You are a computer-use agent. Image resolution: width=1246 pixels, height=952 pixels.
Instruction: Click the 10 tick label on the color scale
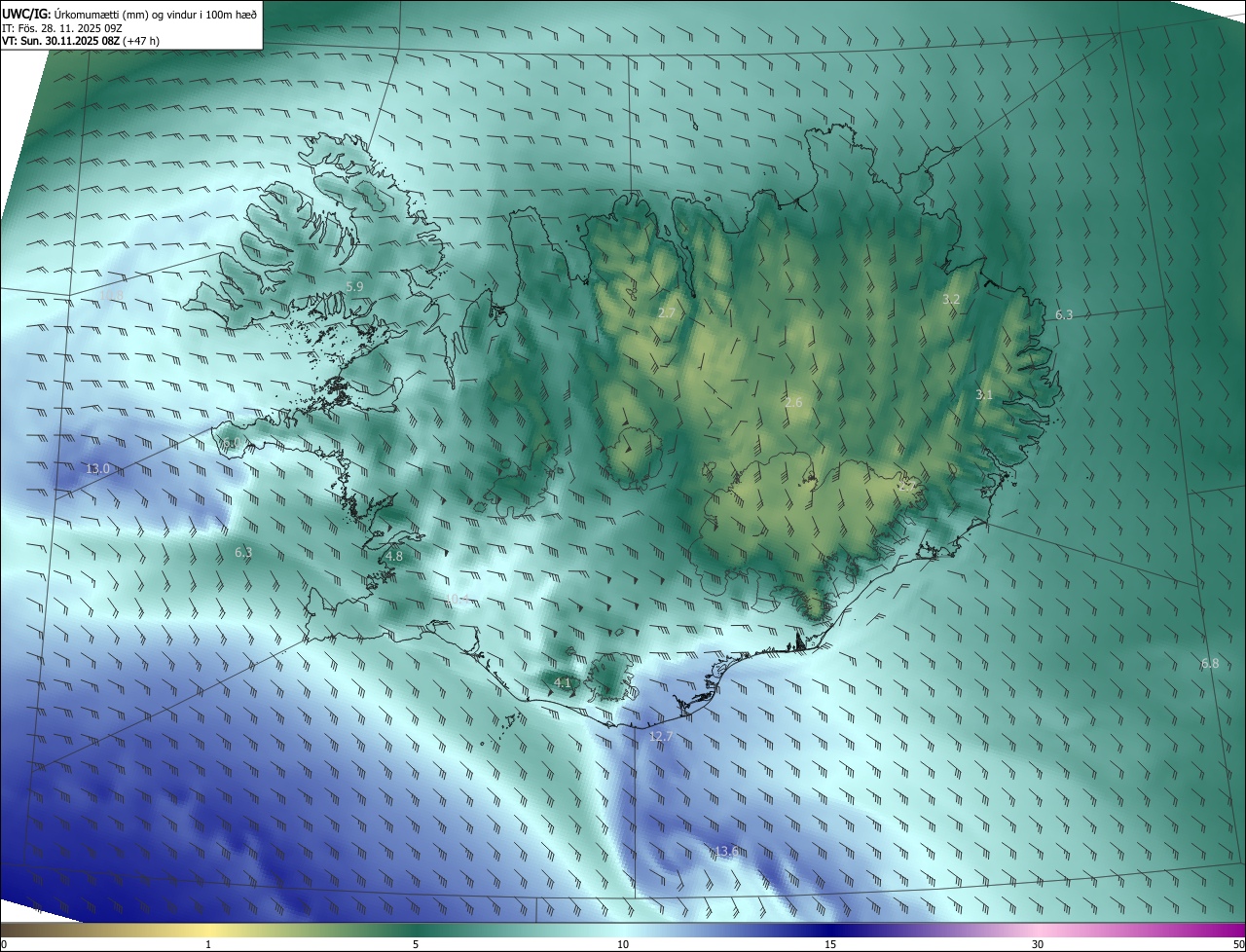(x=623, y=944)
